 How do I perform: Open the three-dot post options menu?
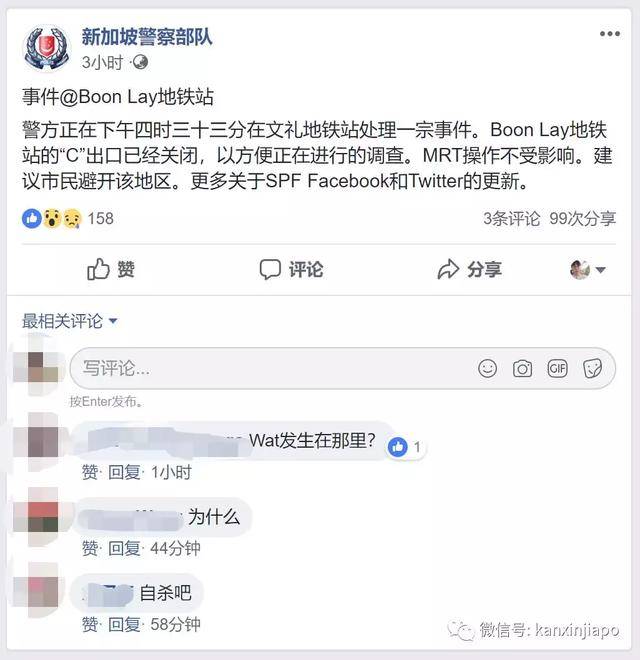610,34
